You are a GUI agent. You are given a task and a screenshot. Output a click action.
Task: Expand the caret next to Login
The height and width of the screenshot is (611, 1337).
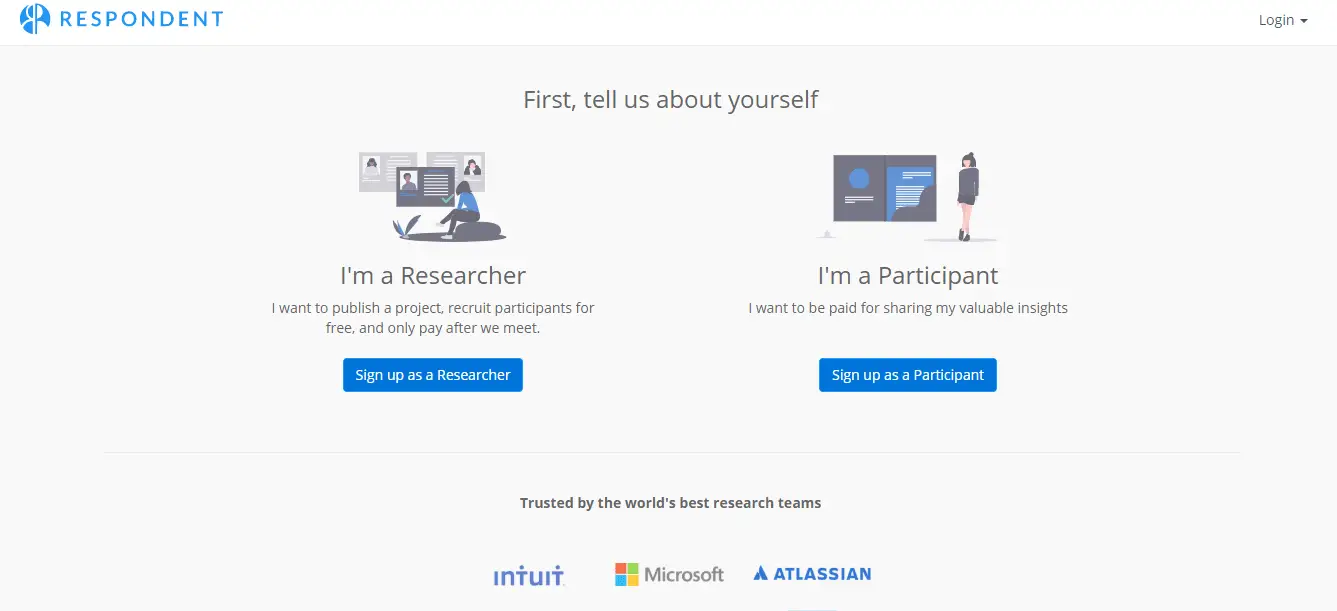(x=1302, y=20)
